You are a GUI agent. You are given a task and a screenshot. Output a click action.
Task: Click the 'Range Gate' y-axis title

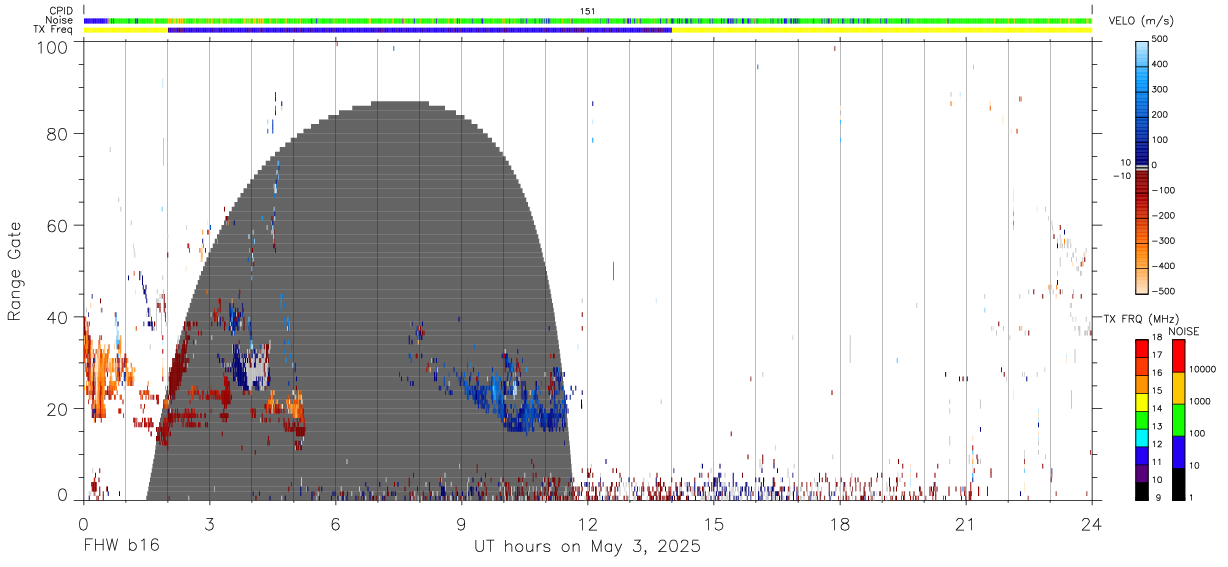(15, 272)
